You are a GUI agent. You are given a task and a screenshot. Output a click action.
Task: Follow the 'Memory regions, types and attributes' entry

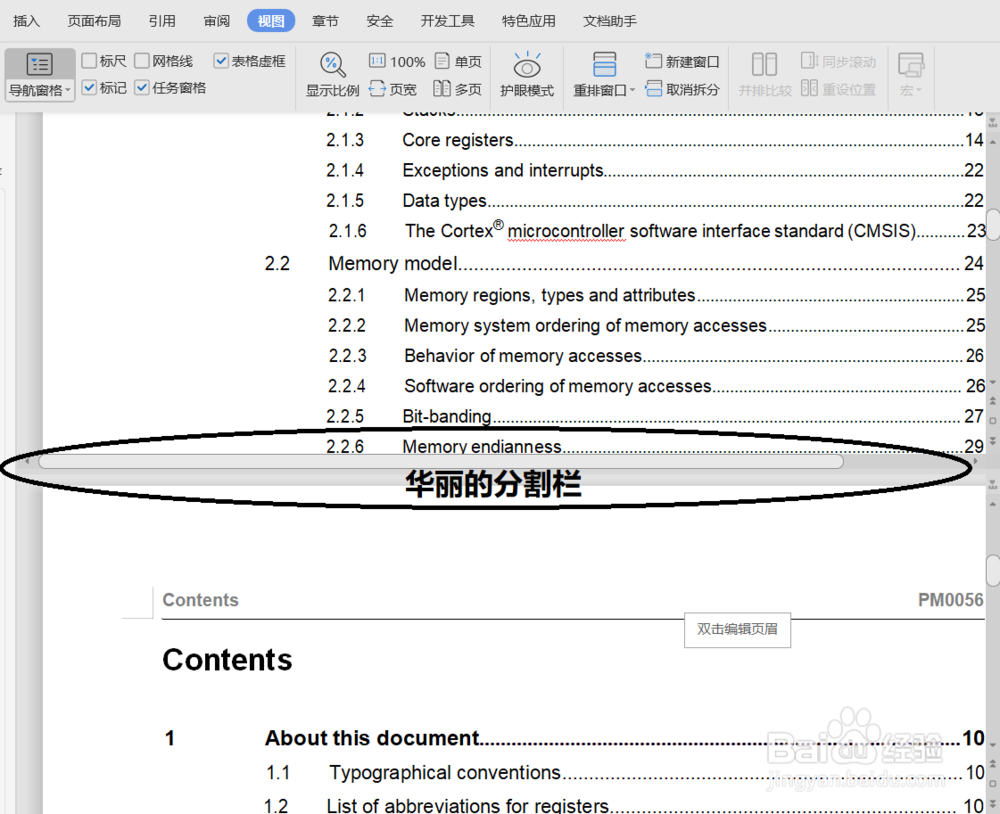pos(656,295)
